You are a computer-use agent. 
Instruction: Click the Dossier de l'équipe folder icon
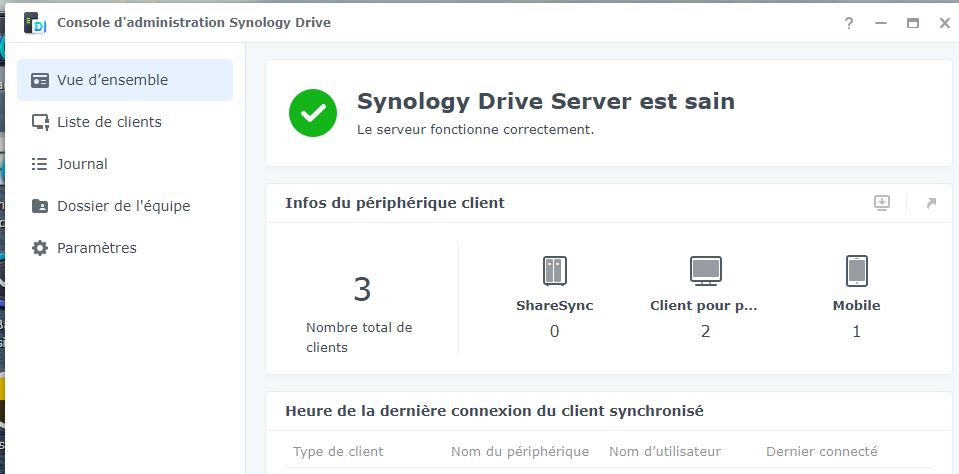click(x=40, y=206)
